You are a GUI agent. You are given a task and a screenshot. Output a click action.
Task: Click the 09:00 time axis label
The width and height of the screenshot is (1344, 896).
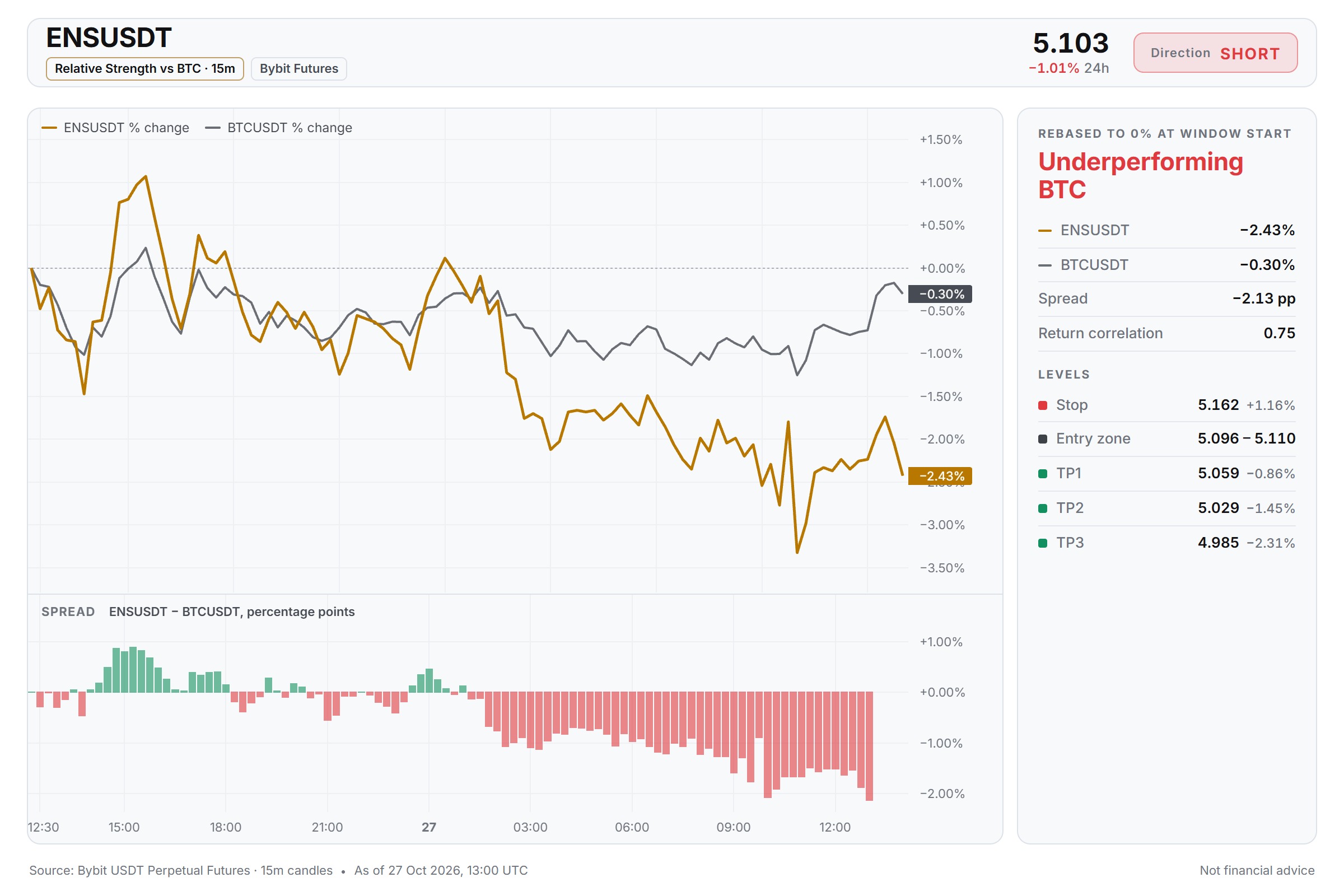click(733, 828)
